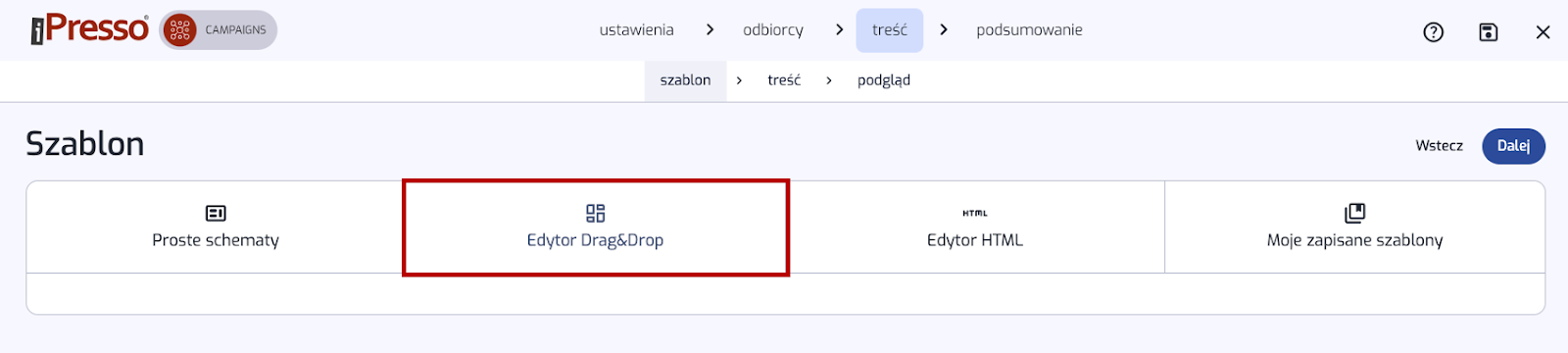The height and width of the screenshot is (353, 1568).
Task: Choose Moje zapisane szablony option
Action: click(1354, 227)
